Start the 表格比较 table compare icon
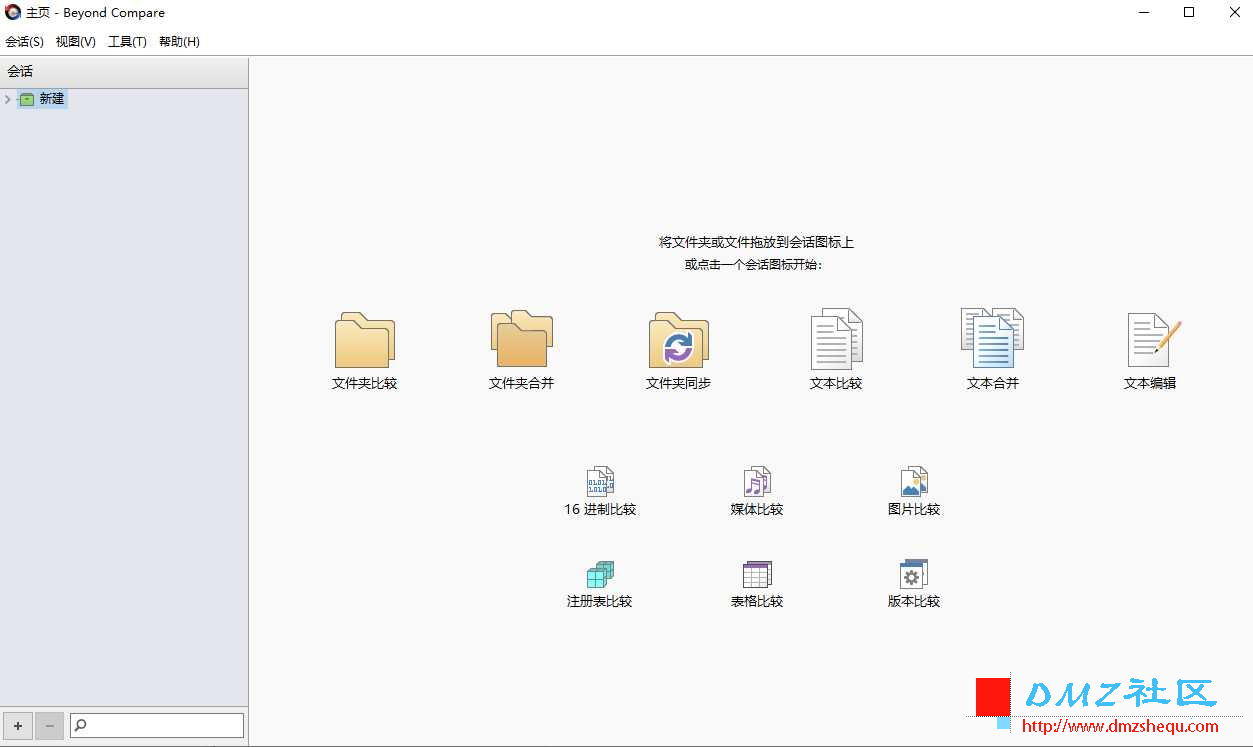Viewport: 1253px width, 747px height. tap(757, 574)
